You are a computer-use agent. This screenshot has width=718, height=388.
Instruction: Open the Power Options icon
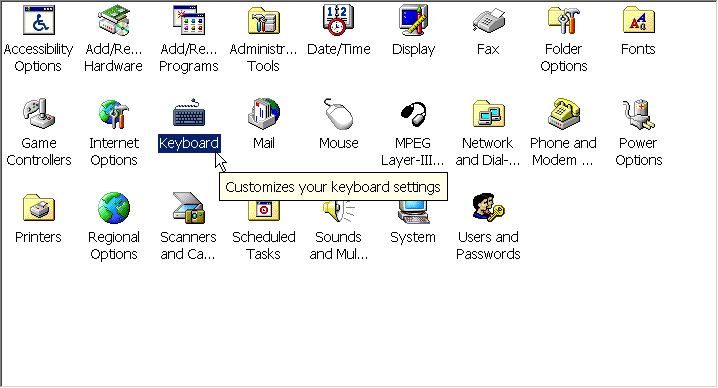coord(638,114)
